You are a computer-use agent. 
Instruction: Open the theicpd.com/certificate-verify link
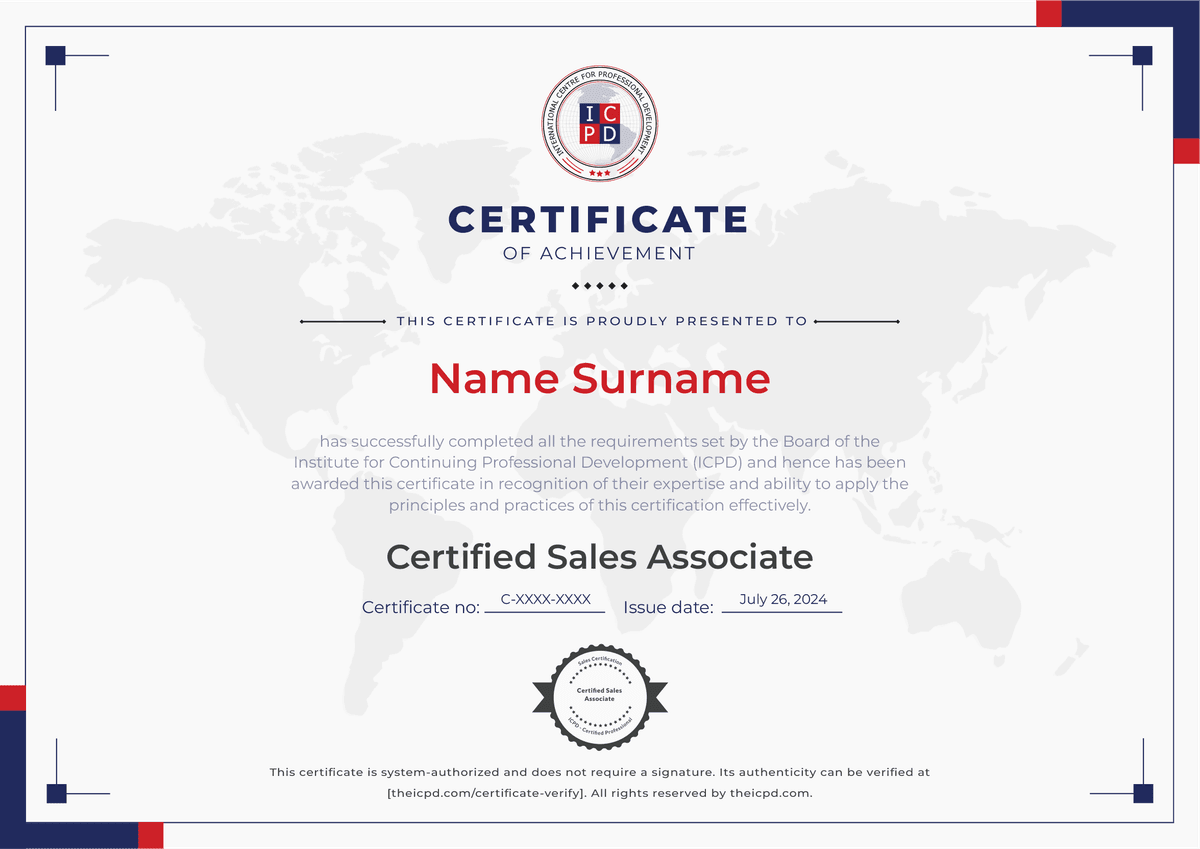tap(486, 793)
